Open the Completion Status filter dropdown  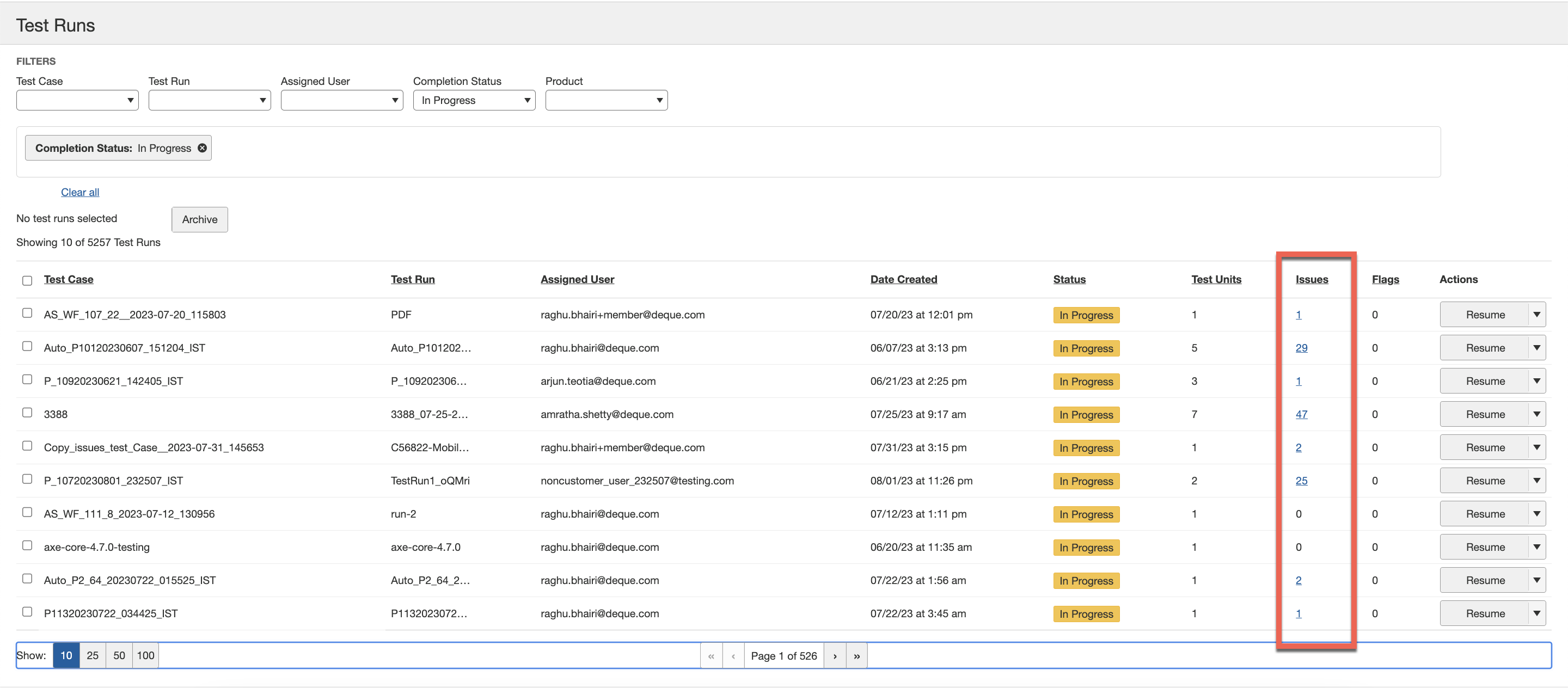click(474, 100)
